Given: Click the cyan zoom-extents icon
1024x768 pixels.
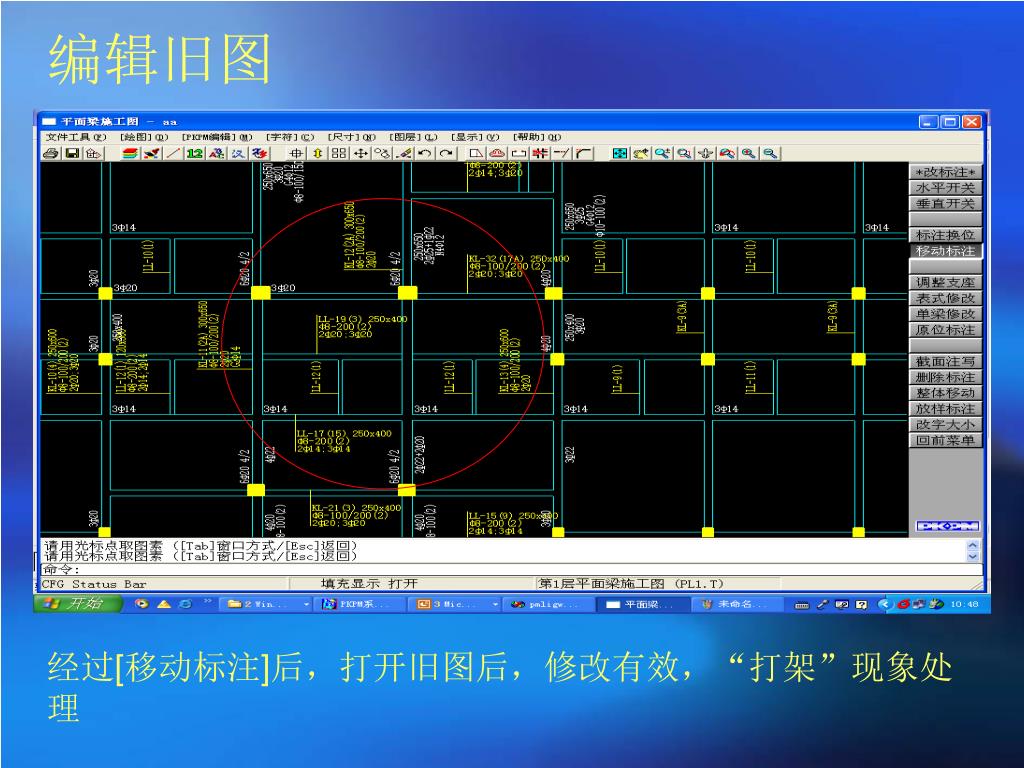Looking at the screenshot, I should (619, 153).
